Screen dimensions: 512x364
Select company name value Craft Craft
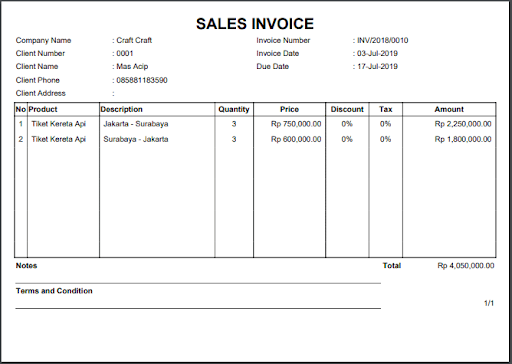point(134,40)
